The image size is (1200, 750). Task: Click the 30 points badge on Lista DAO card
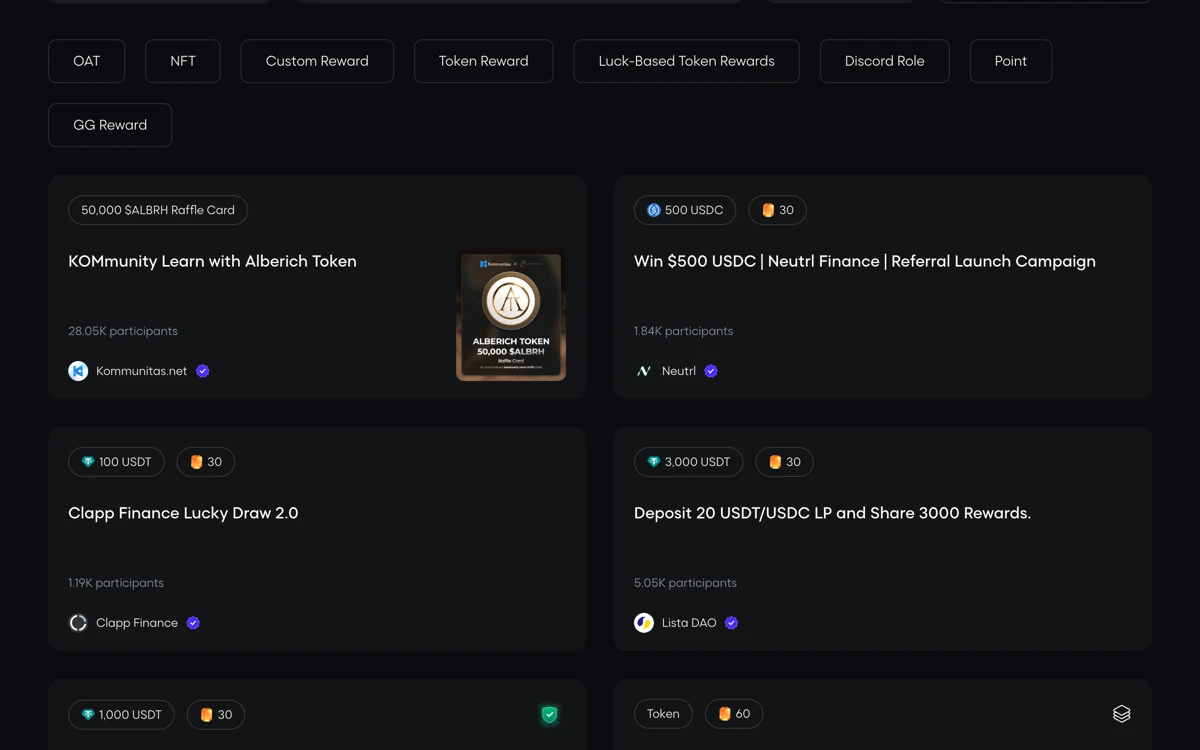(784, 462)
